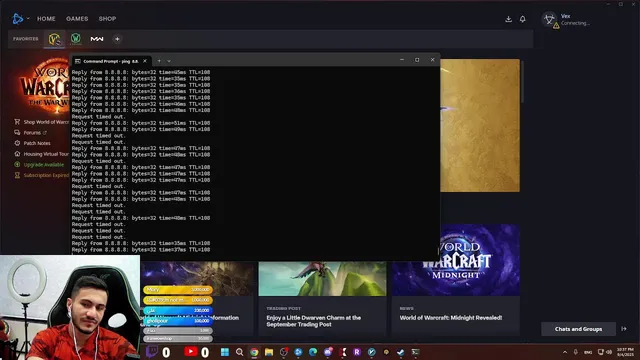This screenshot has height=360, width=640.
Task: Click the first 'Request timed out.' line
Action: point(99,117)
